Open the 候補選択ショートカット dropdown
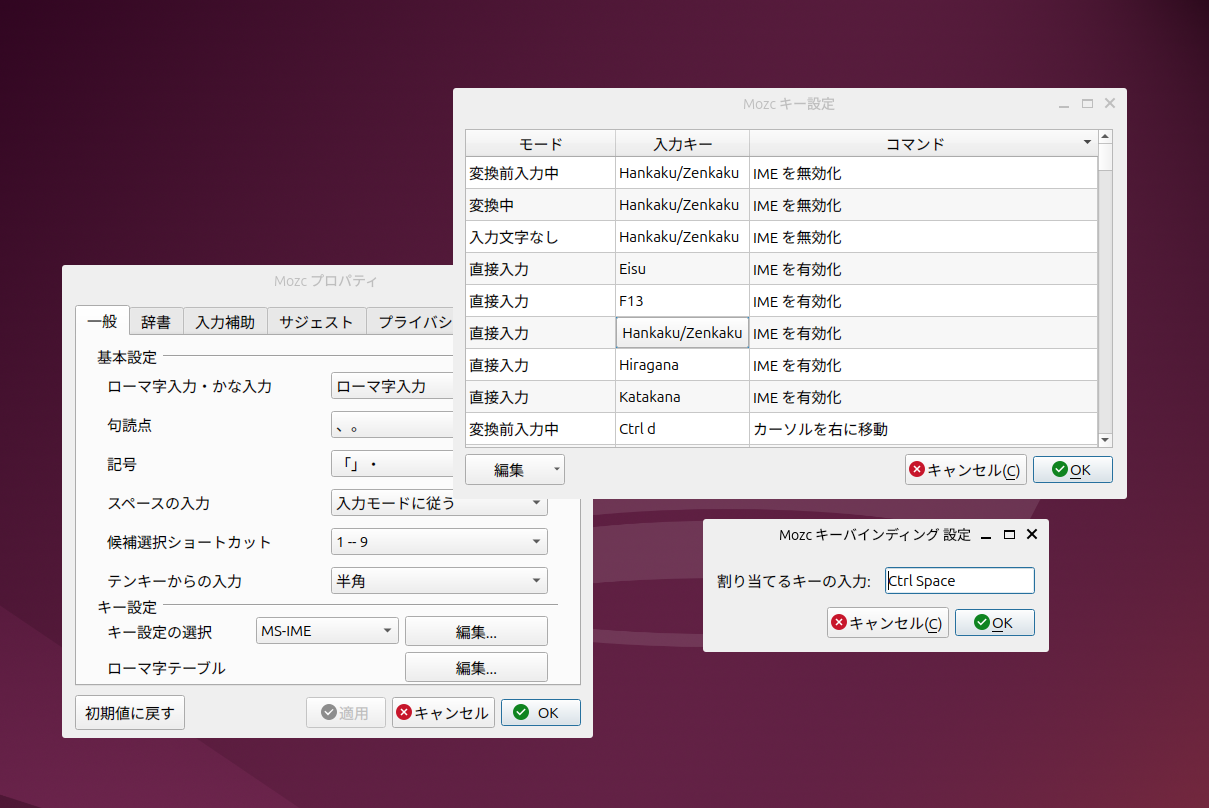Viewport: 1209px width, 808px height. click(439, 541)
